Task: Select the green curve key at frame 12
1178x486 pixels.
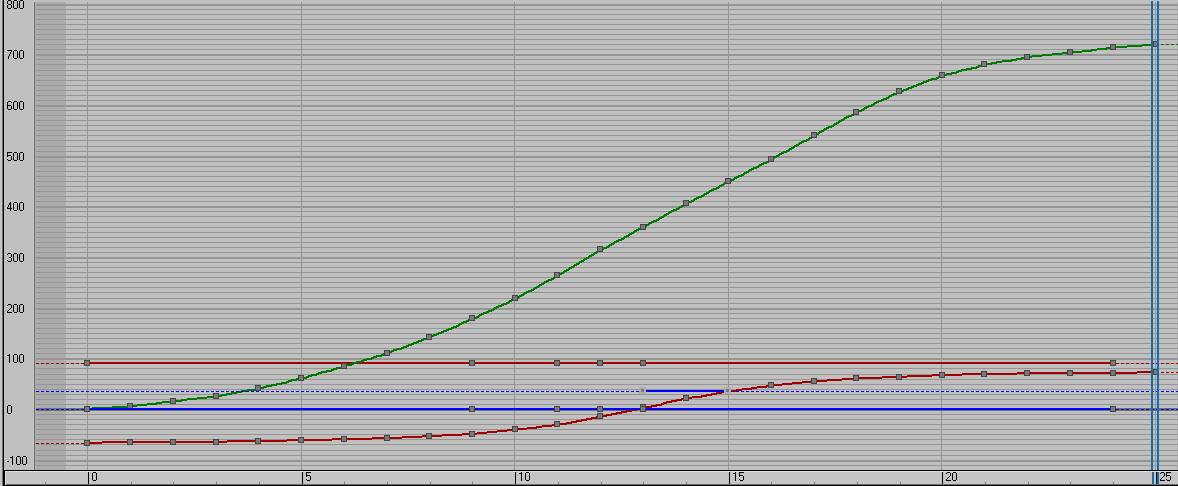Action: (600, 249)
